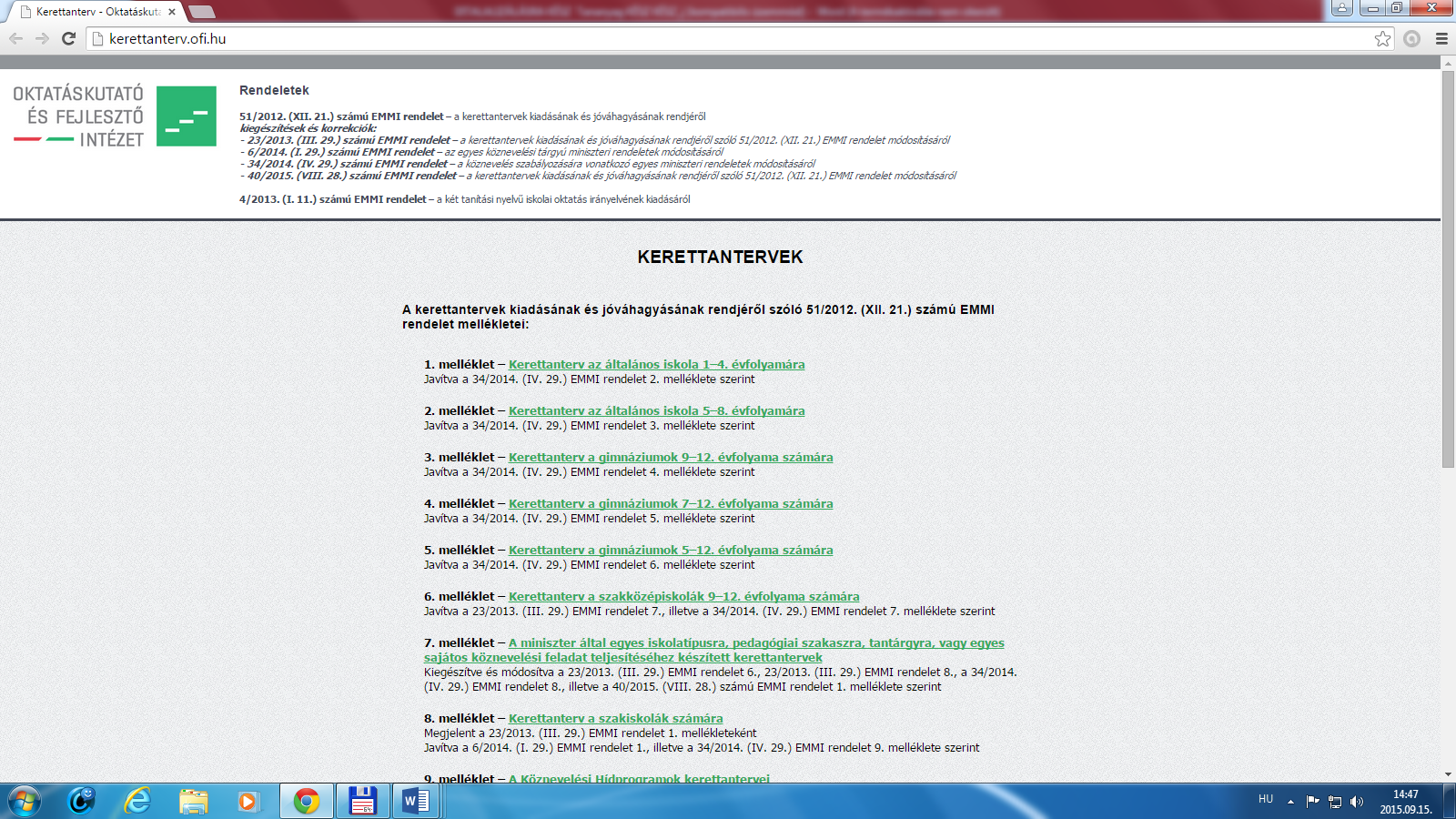Click the KERETTANTERVEK page heading

click(x=720, y=257)
